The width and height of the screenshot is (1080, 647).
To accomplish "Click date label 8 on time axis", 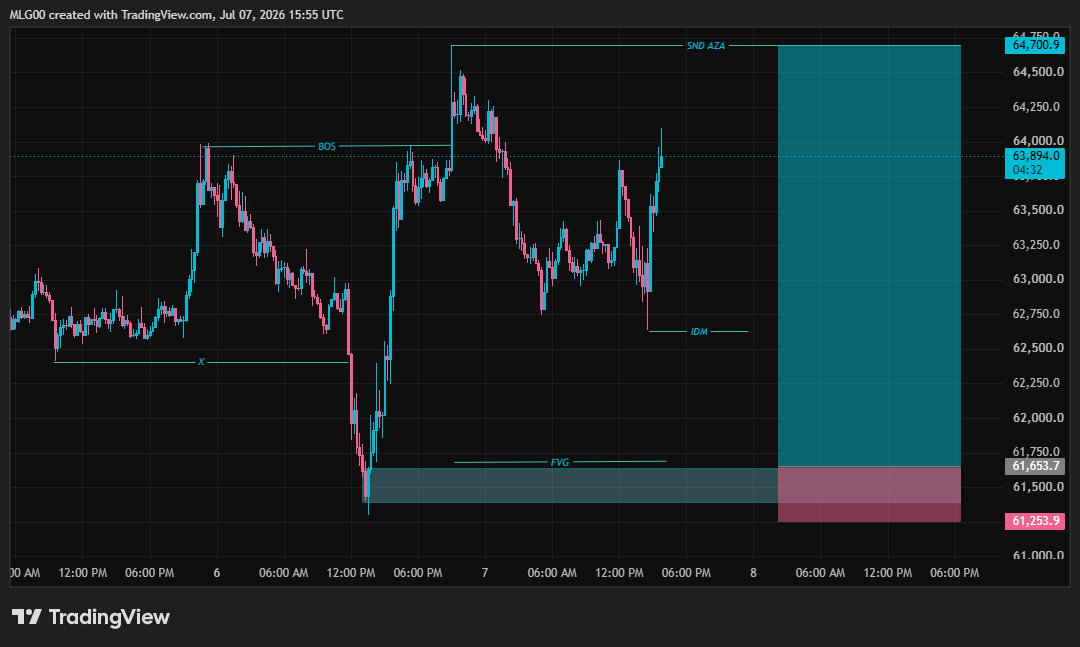I will [x=754, y=573].
